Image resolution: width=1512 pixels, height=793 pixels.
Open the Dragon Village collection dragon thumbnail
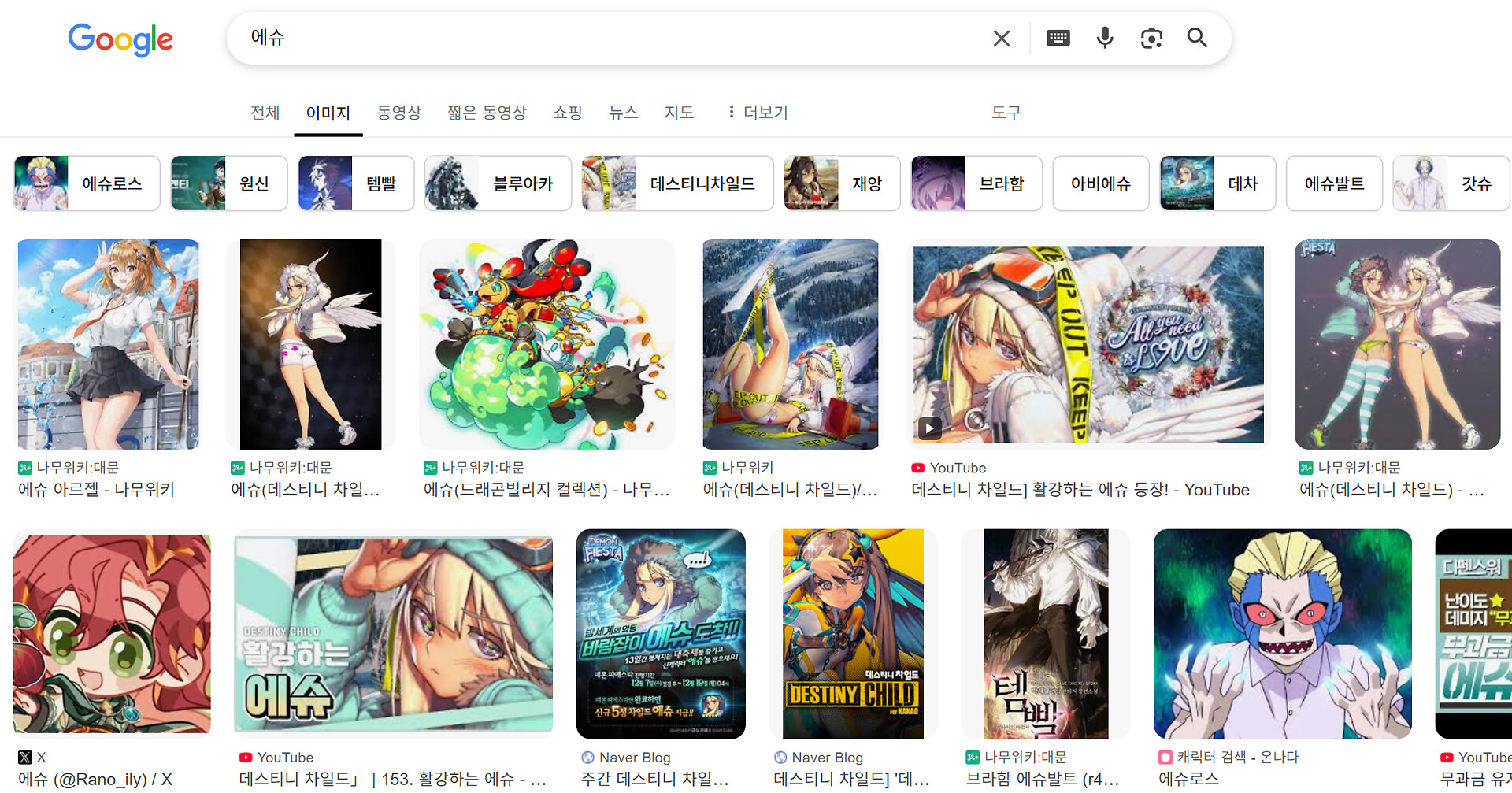point(547,344)
